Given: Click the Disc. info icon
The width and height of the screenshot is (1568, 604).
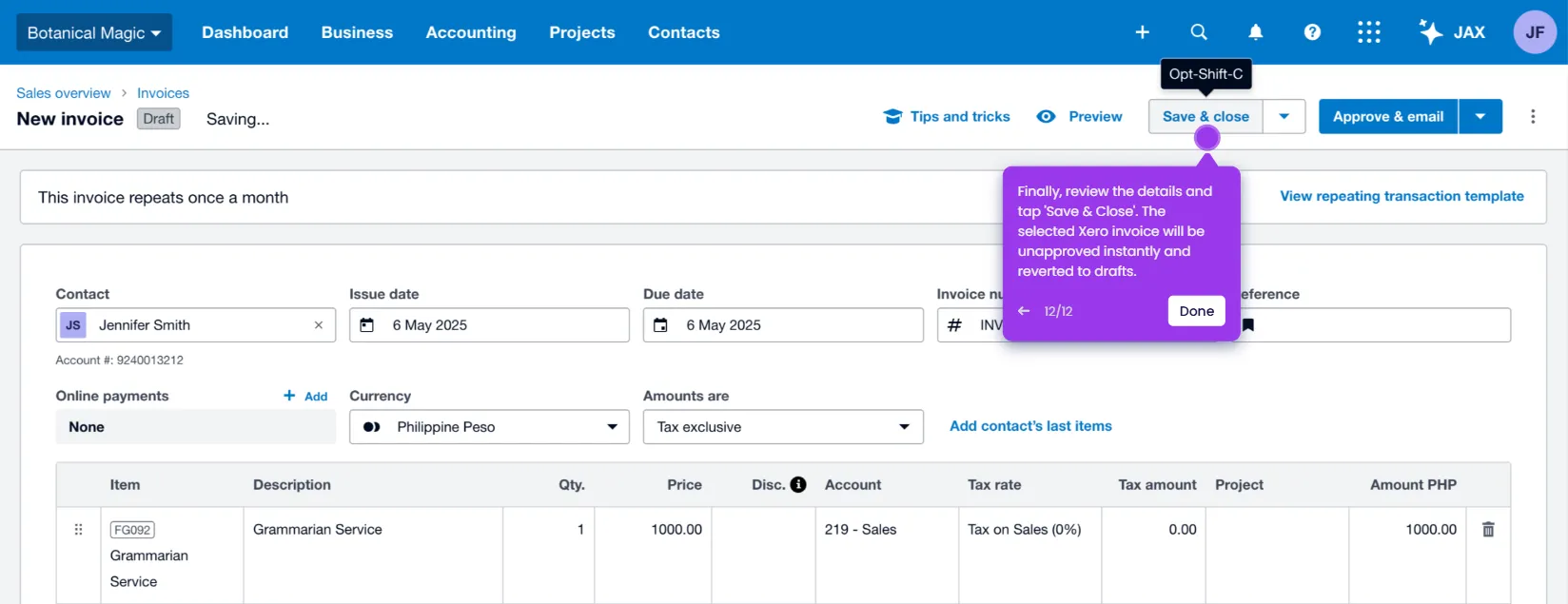Looking at the screenshot, I should (x=798, y=485).
